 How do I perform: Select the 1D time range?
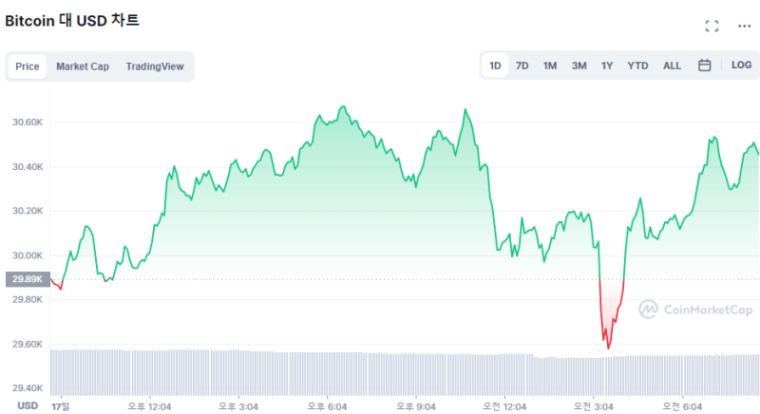click(x=495, y=66)
